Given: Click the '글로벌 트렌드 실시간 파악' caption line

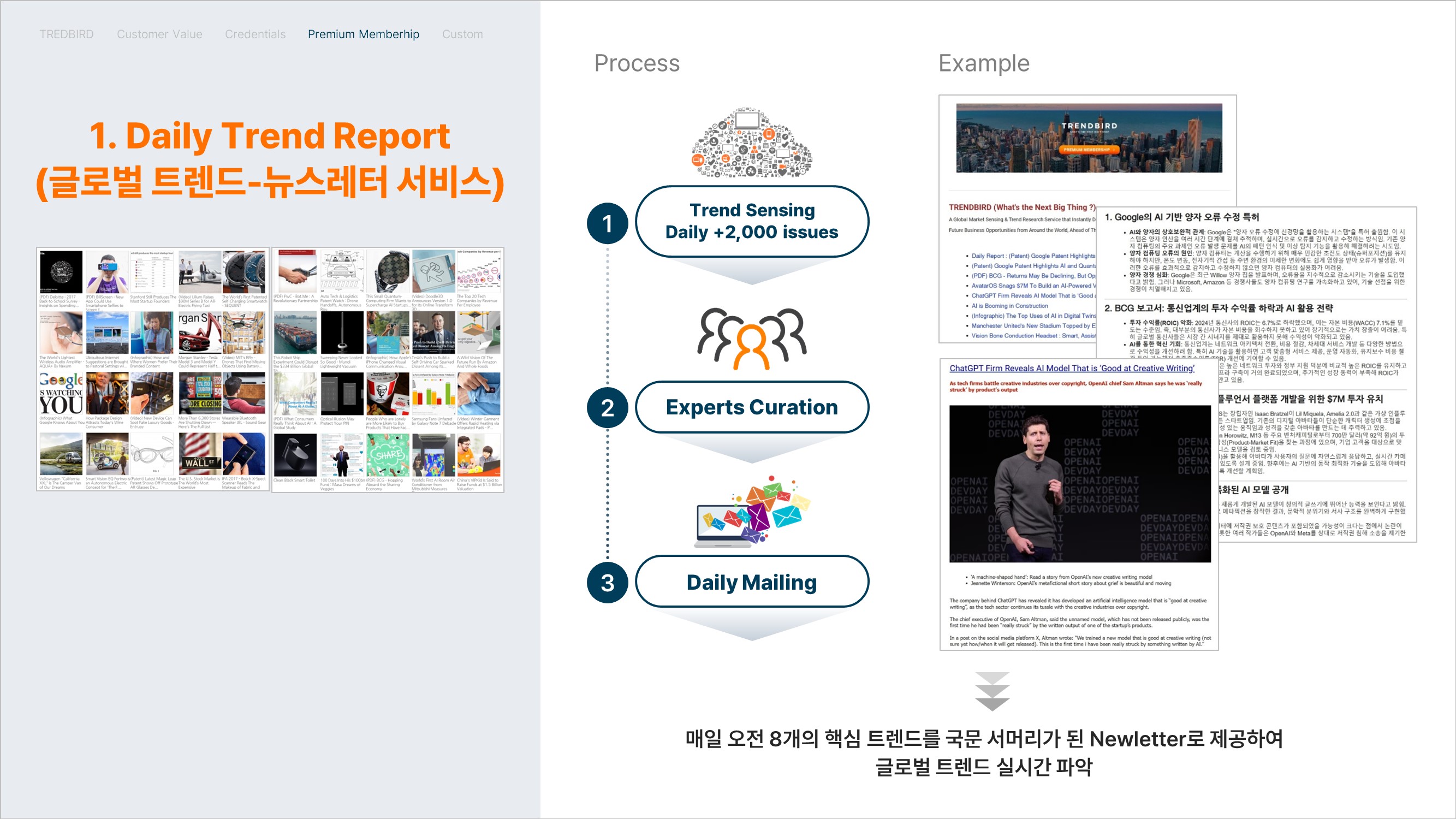Looking at the screenshot, I should 984,767.
